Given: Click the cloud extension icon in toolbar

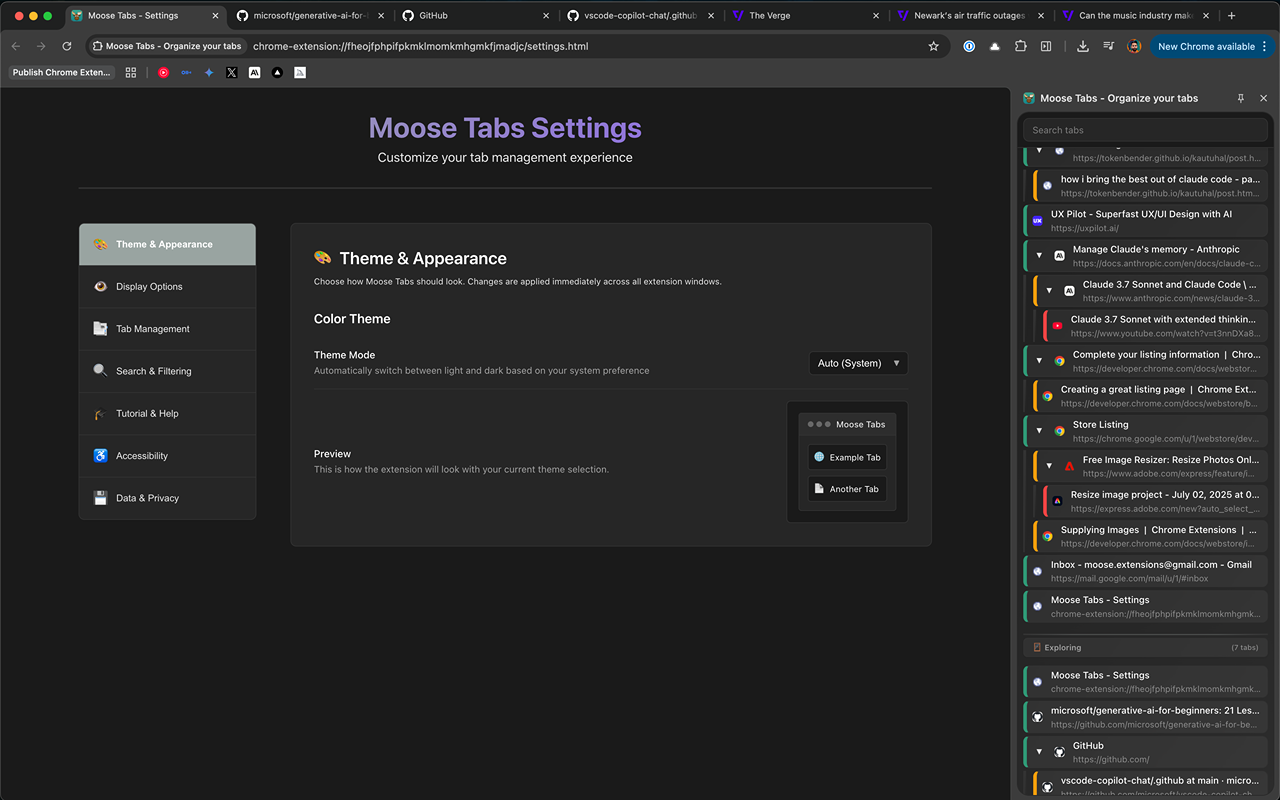Looking at the screenshot, I should pyautogui.click(x=995, y=46).
